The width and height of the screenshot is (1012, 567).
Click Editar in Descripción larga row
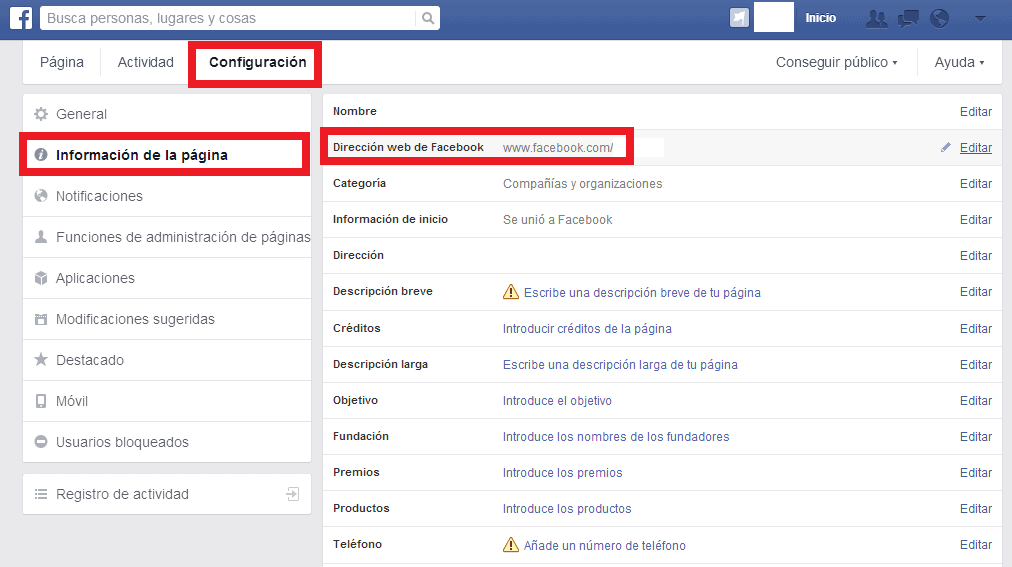click(x=975, y=365)
